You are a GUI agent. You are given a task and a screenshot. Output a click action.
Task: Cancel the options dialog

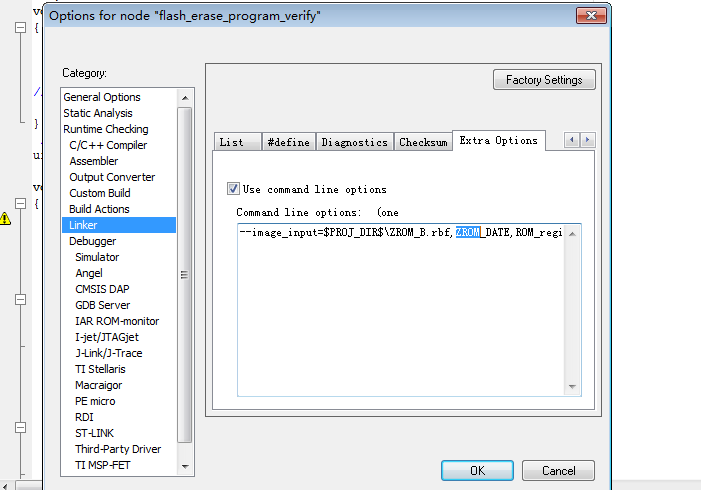click(558, 470)
